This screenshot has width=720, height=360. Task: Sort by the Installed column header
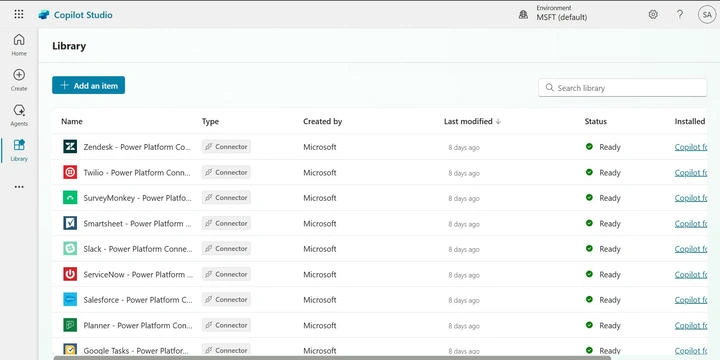click(x=690, y=121)
